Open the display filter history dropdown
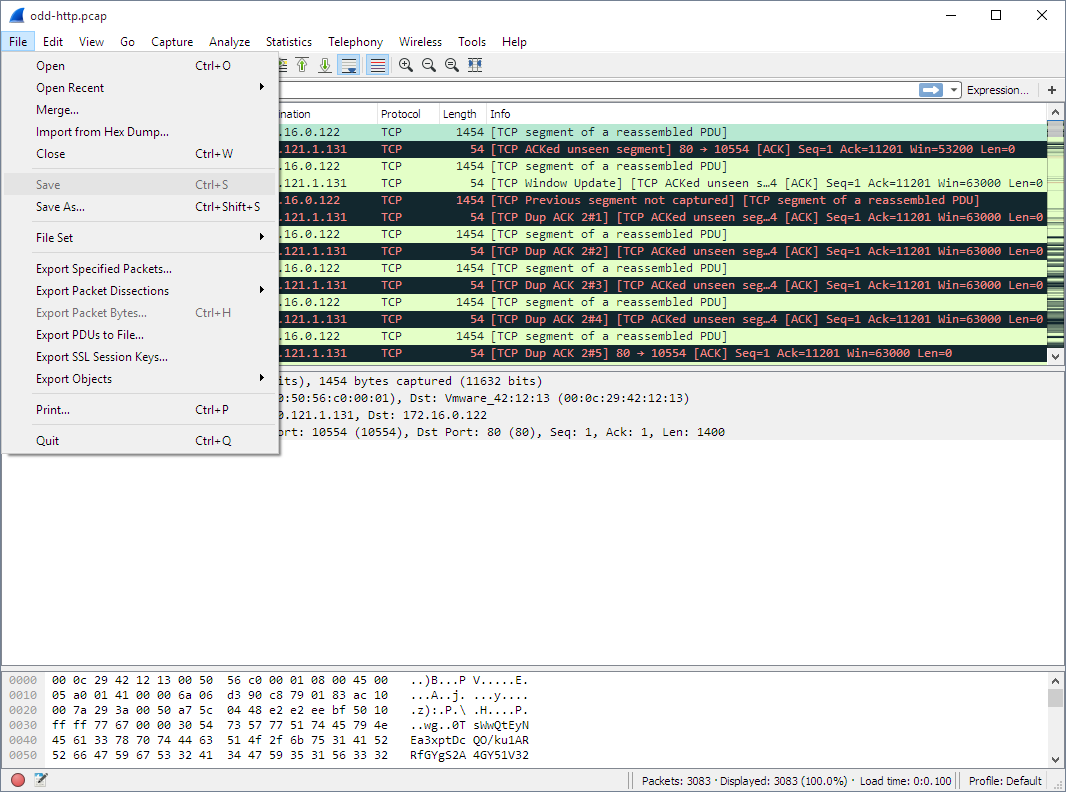The height and width of the screenshot is (792, 1066). tap(953, 90)
